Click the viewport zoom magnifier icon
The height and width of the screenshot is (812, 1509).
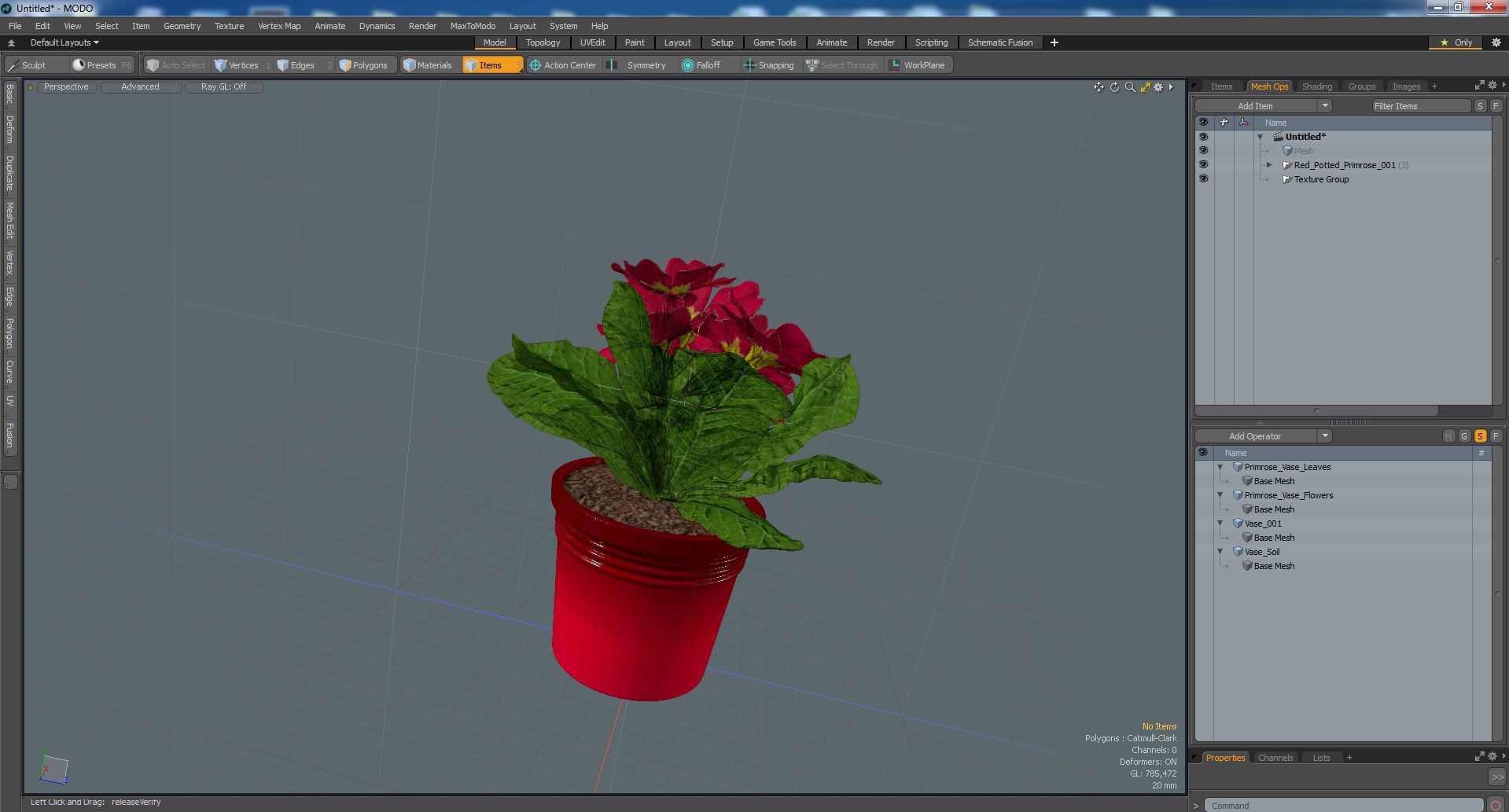(1130, 87)
